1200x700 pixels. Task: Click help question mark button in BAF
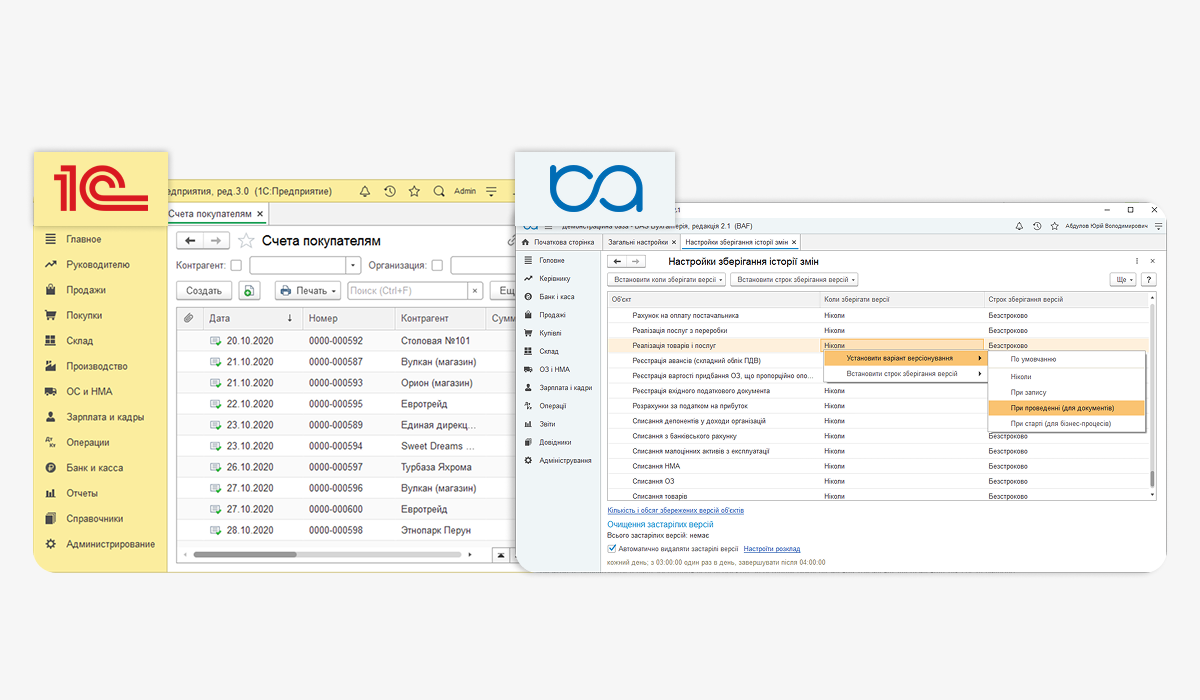click(1149, 280)
